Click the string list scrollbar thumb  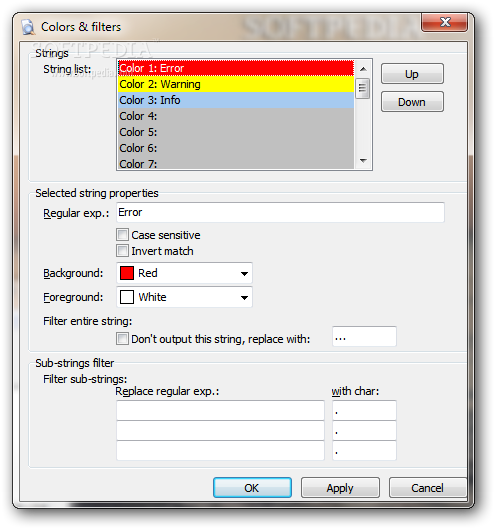point(363,88)
